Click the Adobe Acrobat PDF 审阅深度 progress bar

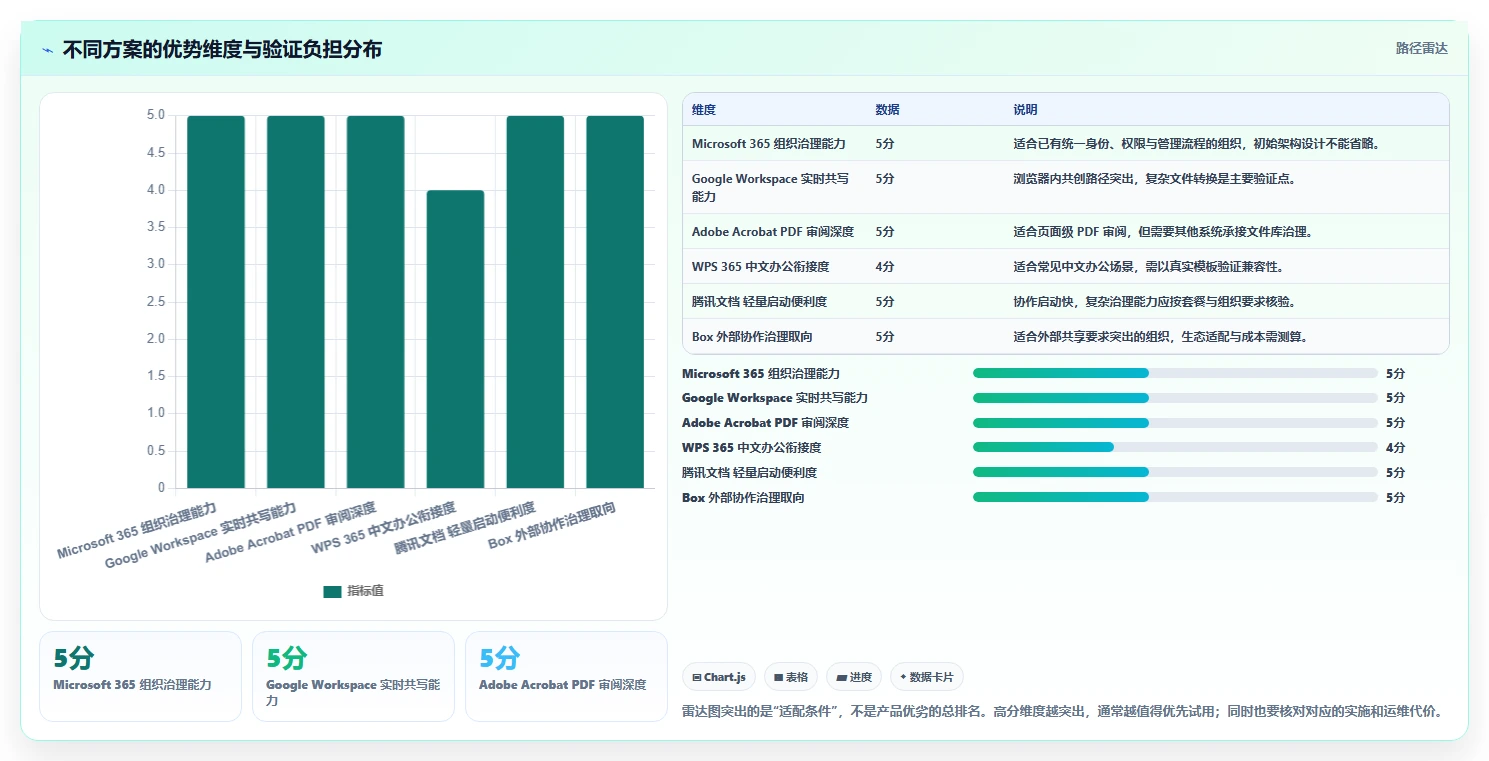coord(1175,423)
